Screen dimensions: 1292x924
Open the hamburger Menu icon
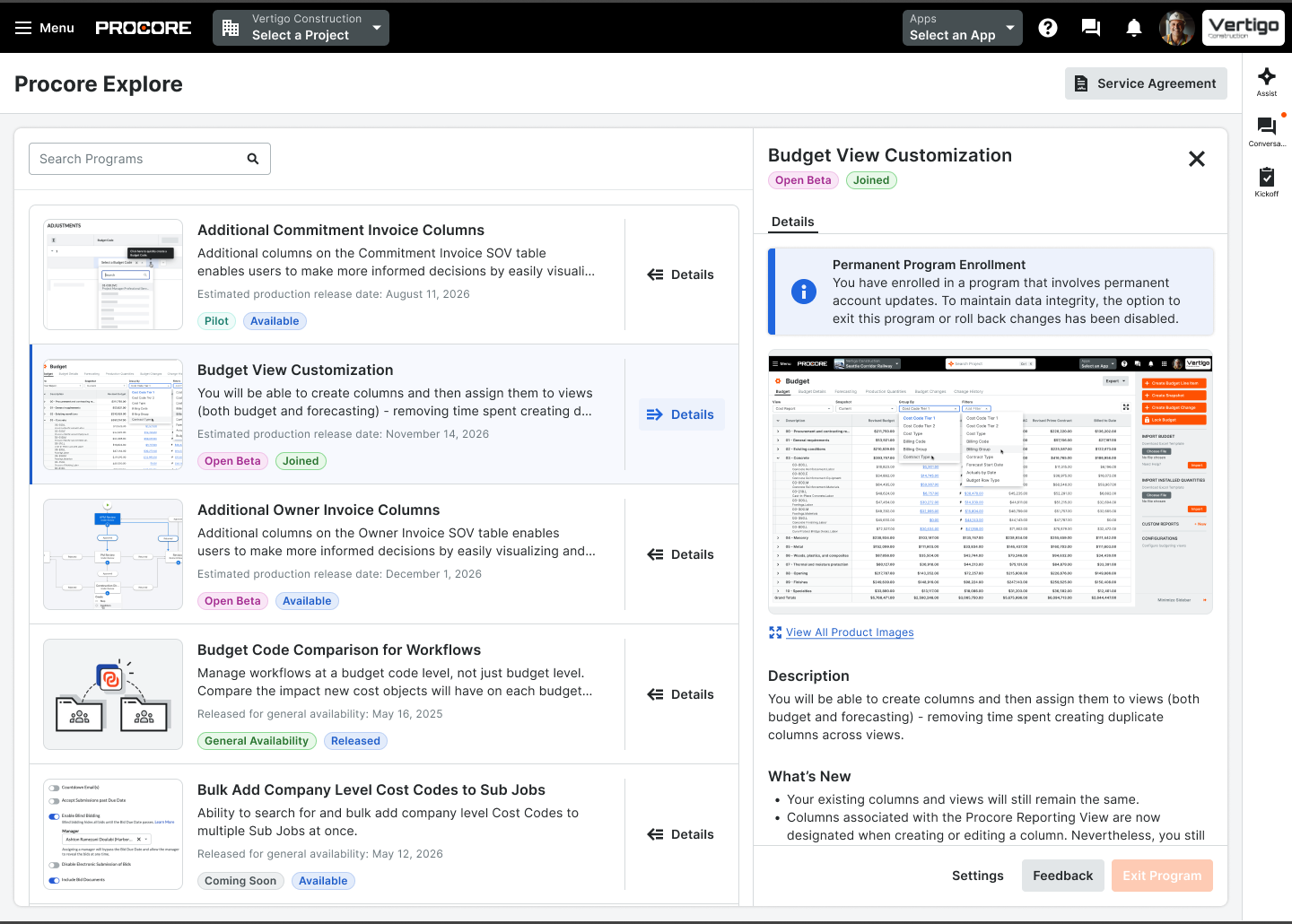coord(23,28)
